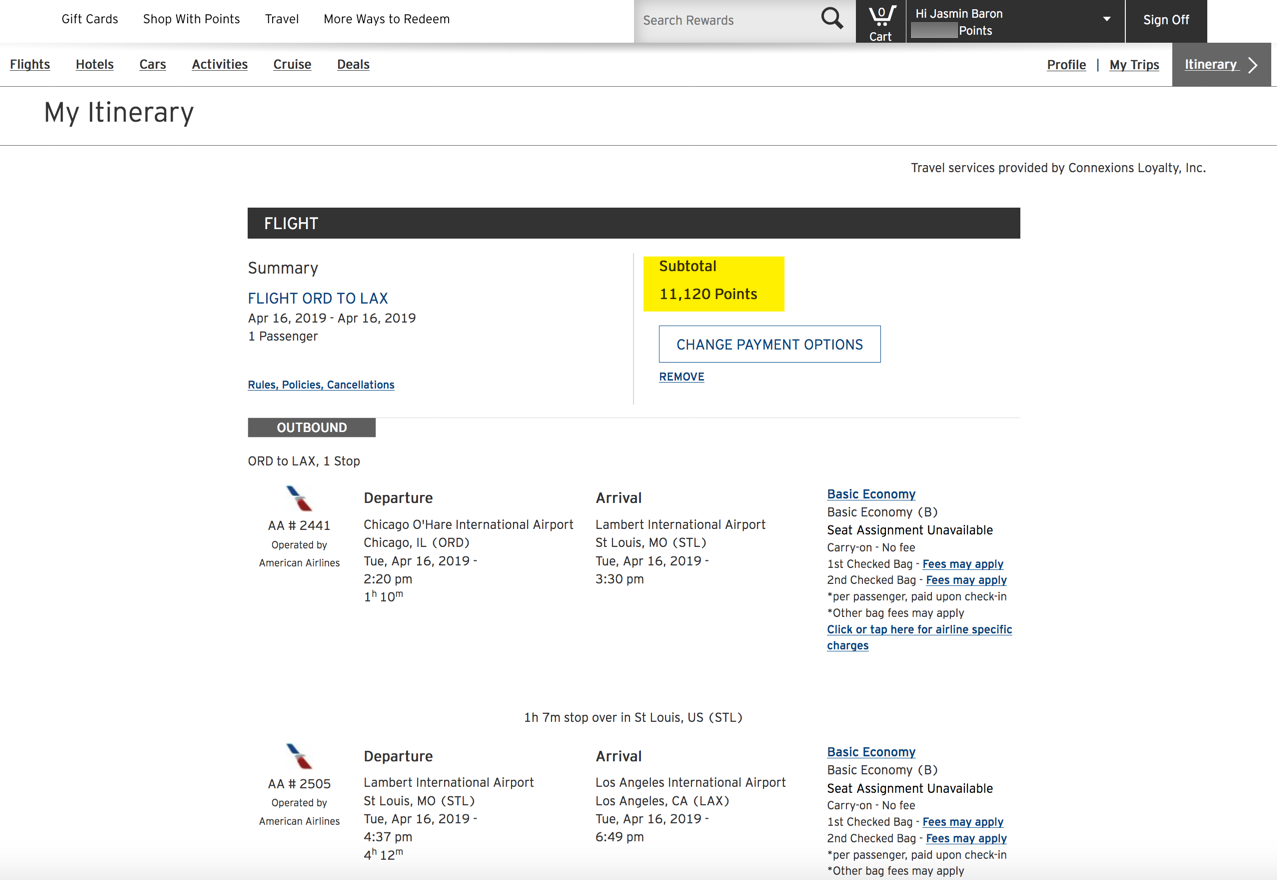
Task: Click the '3:30 pm' arrival time
Action: [x=620, y=578]
